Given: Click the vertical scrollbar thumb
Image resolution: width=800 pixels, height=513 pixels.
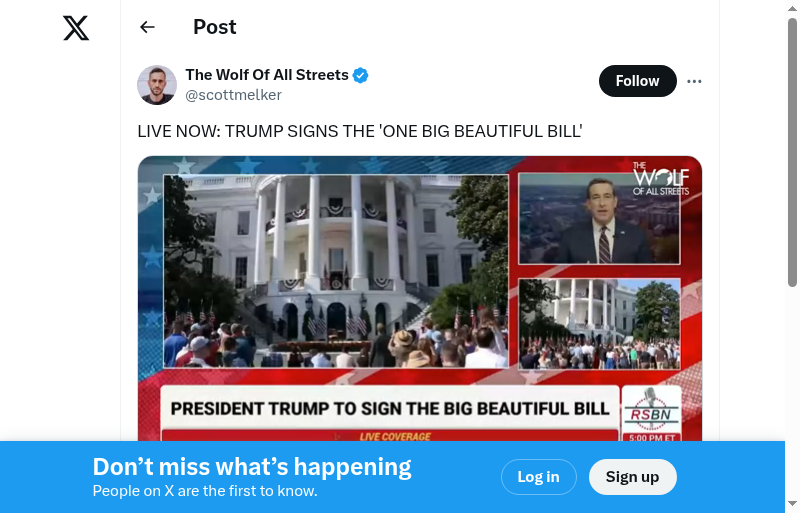Looking at the screenshot, I should pyautogui.click(x=792, y=152).
